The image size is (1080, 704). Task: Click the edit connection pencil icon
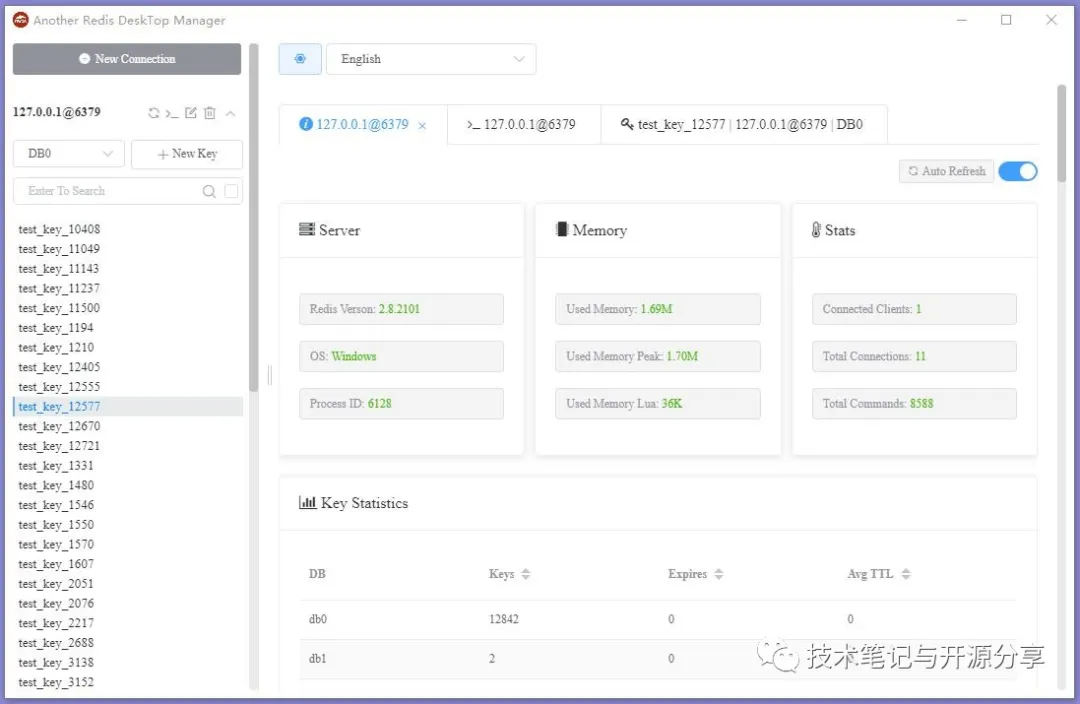[x=191, y=113]
